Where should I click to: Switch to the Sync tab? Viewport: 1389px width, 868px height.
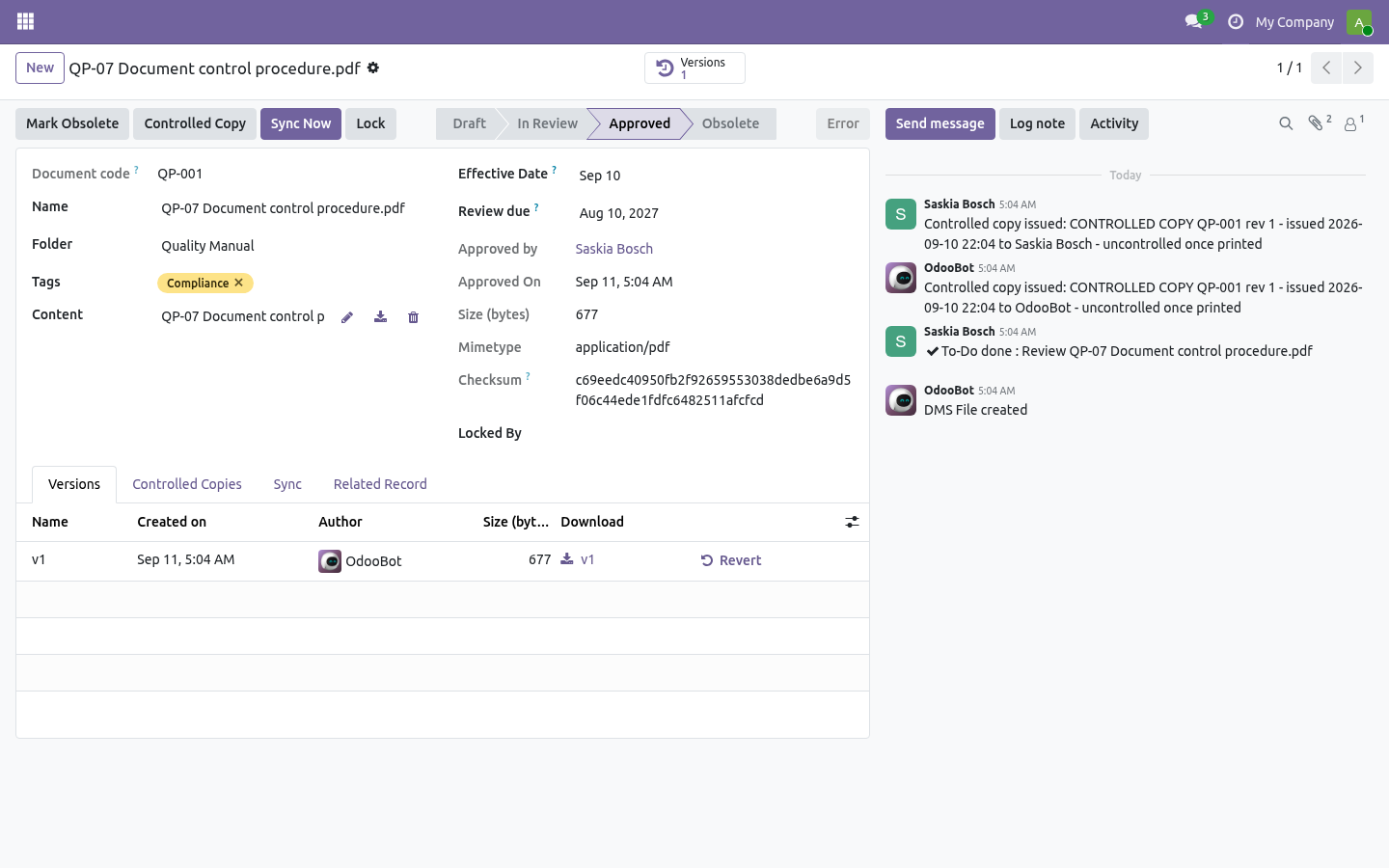[x=287, y=484]
